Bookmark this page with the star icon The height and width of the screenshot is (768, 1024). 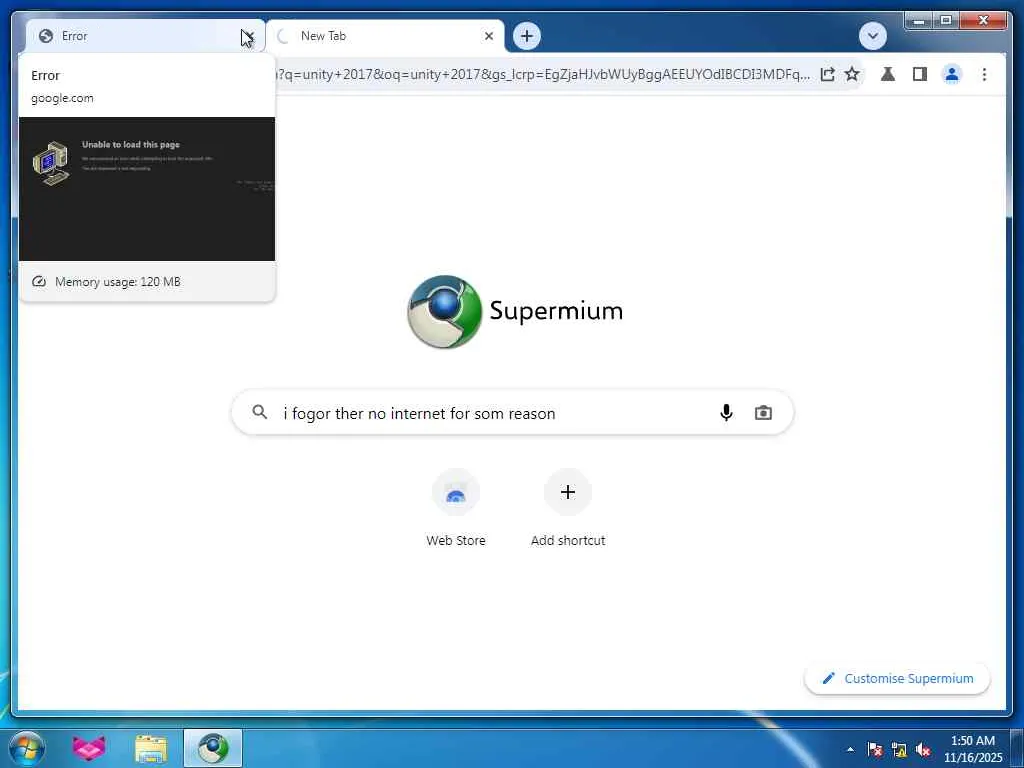tap(852, 74)
